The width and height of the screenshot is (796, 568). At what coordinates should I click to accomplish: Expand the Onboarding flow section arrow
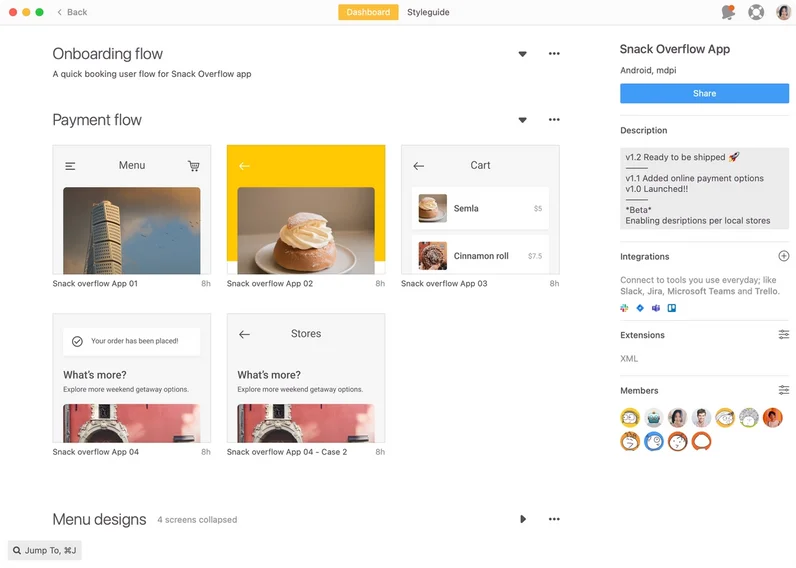pyautogui.click(x=522, y=54)
